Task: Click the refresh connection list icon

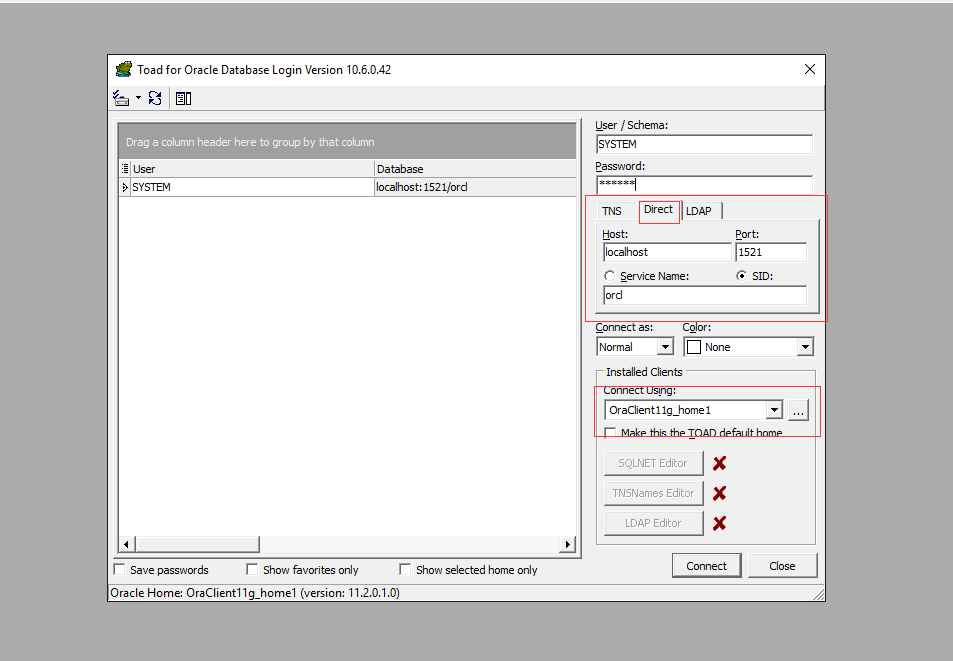Action: click(155, 98)
